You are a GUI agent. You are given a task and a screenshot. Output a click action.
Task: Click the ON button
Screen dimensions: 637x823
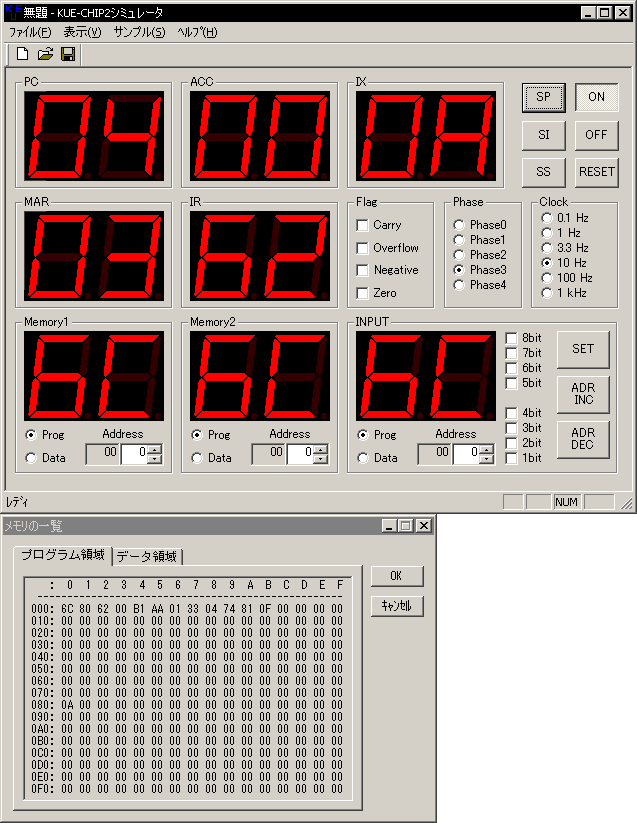coord(597,97)
